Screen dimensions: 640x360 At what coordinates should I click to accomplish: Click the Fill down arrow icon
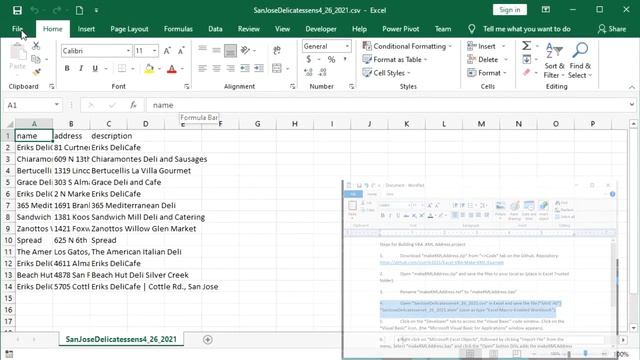(527, 59)
